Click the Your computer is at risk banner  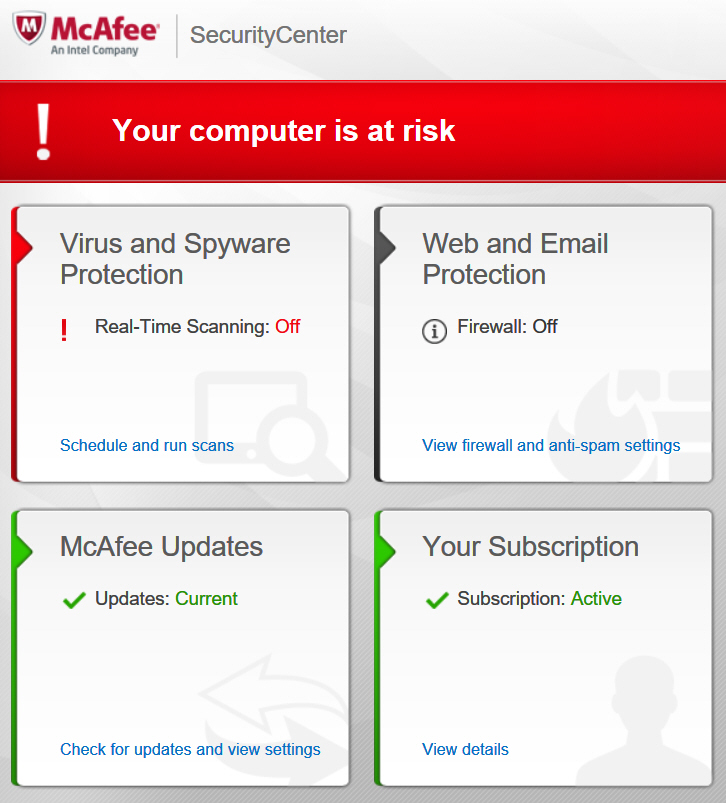tap(283, 131)
